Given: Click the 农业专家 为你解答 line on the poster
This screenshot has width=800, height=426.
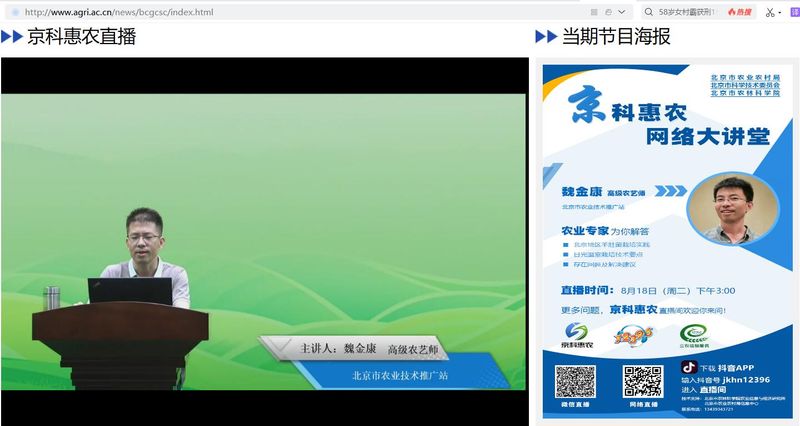Looking at the screenshot, I should 605,231.
